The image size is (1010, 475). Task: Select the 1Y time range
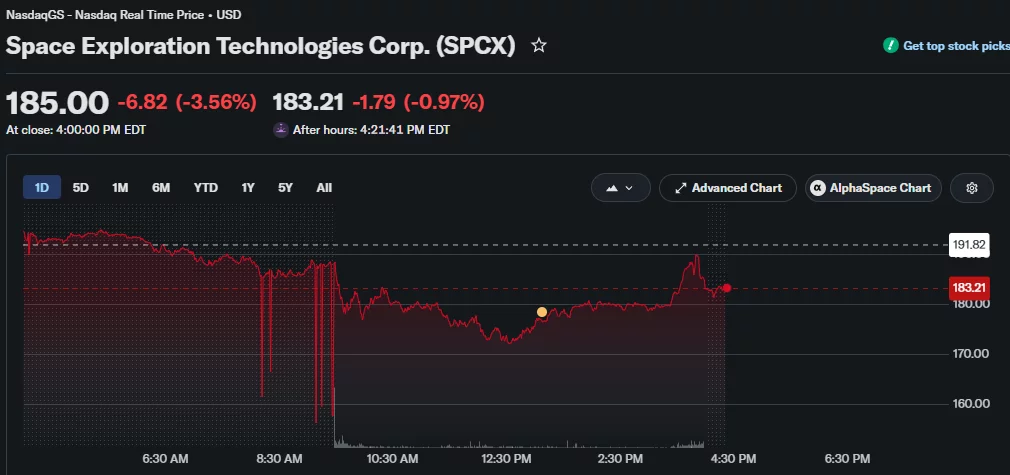(x=248, y=188)
